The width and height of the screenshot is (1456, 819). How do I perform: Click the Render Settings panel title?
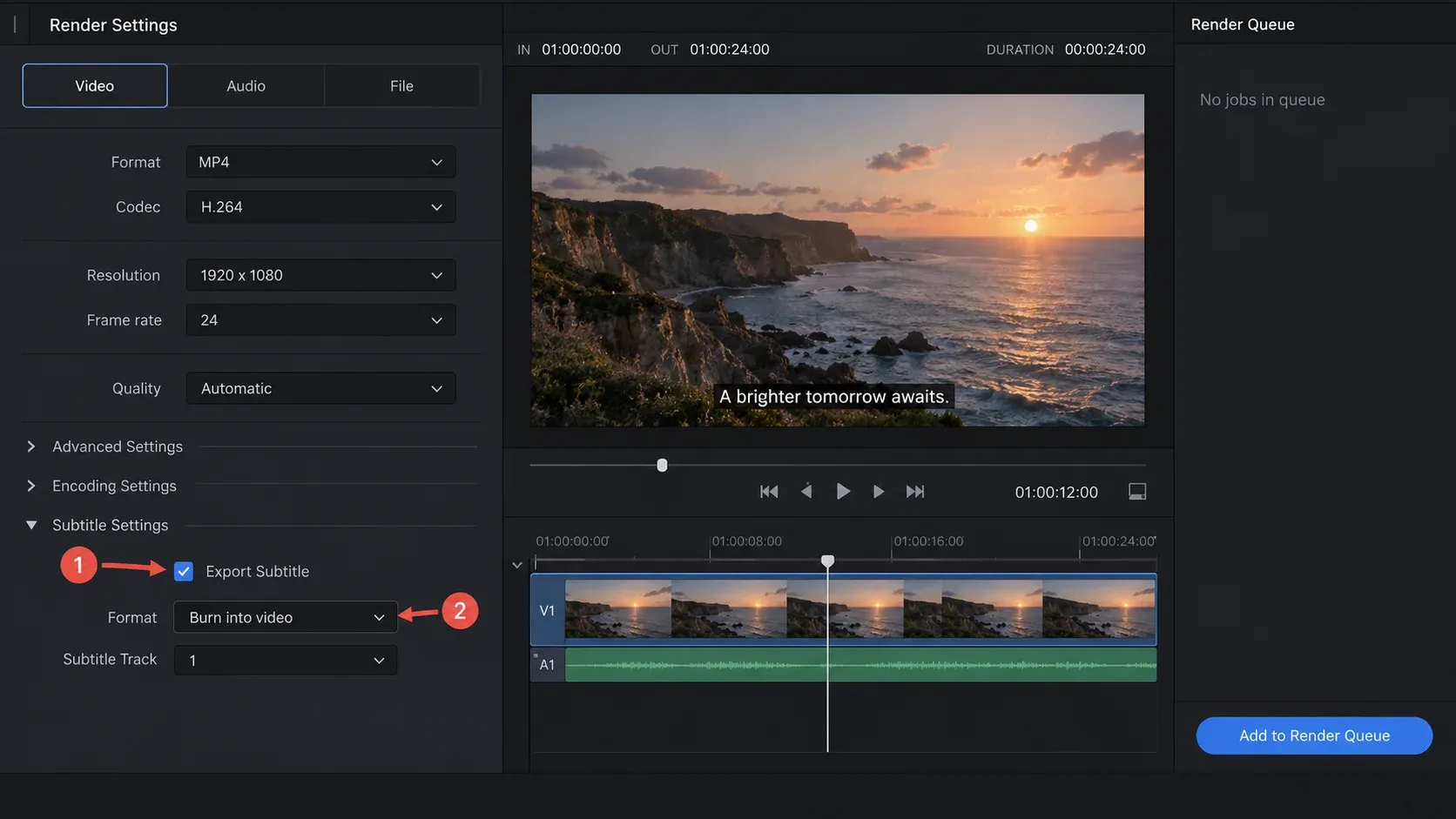coord(113,25)
